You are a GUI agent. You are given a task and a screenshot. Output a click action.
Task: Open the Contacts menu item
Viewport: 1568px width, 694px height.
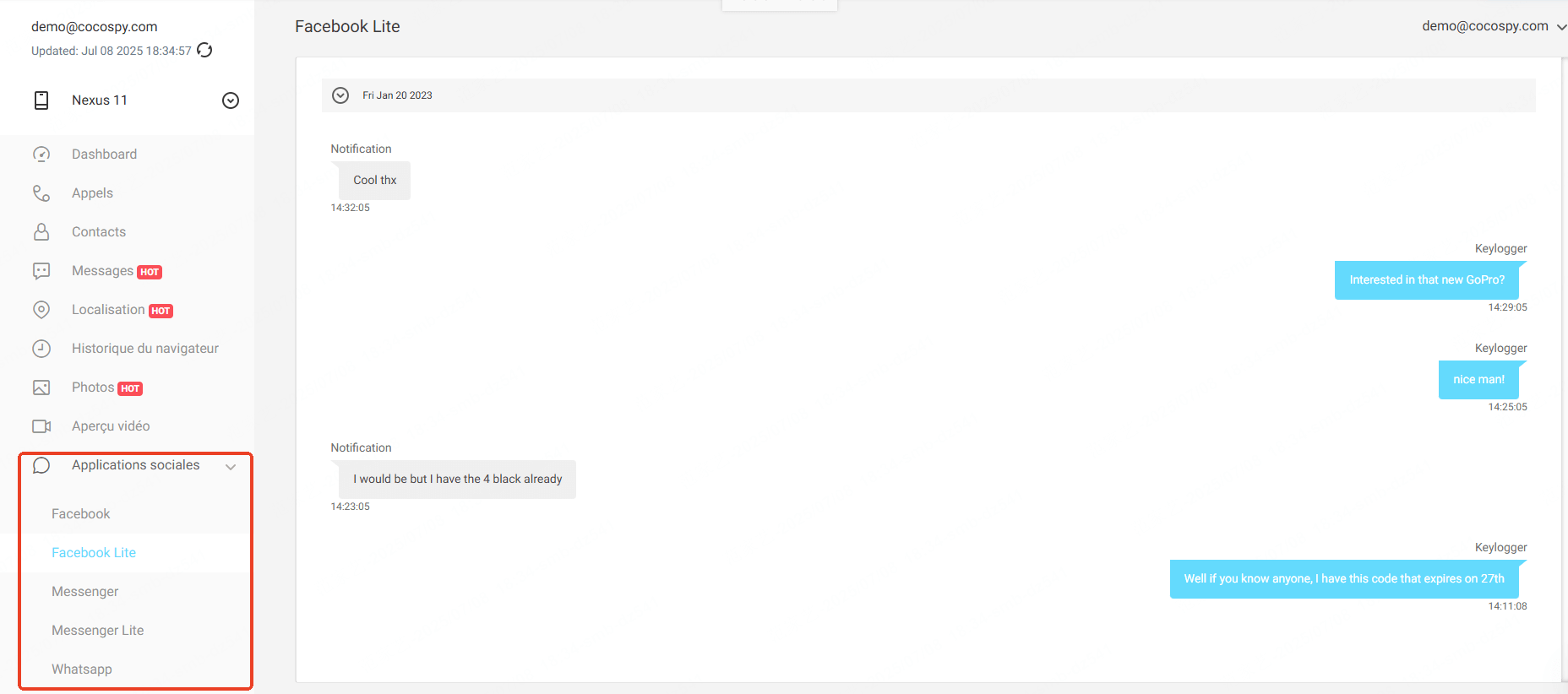point(99,232)
